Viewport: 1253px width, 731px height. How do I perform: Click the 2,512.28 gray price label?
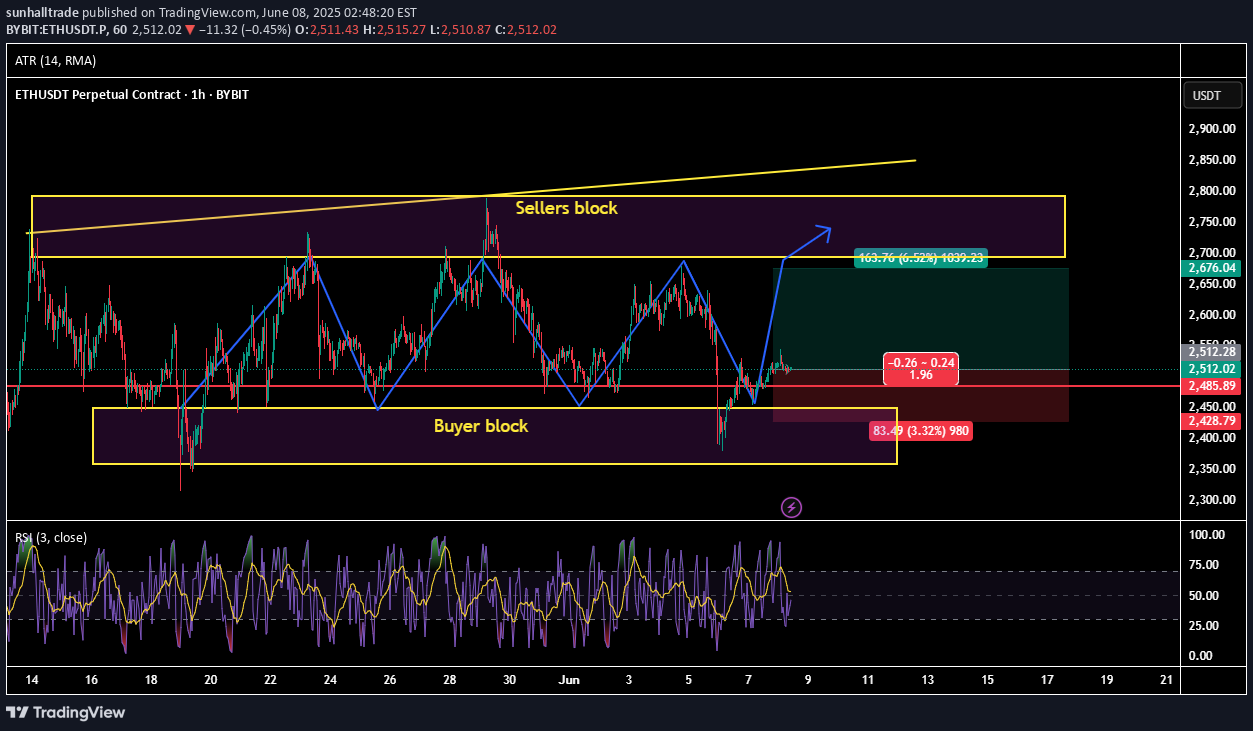(1211, 352)
